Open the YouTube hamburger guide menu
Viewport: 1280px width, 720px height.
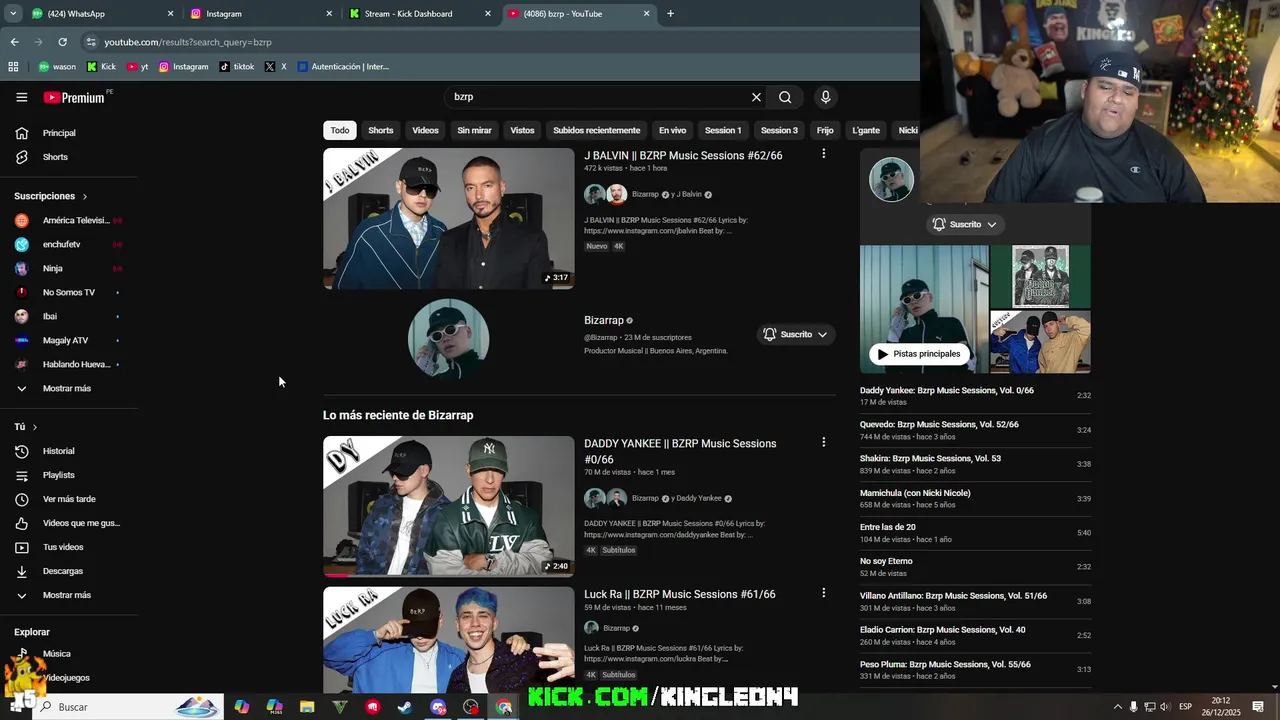(21, 97)
